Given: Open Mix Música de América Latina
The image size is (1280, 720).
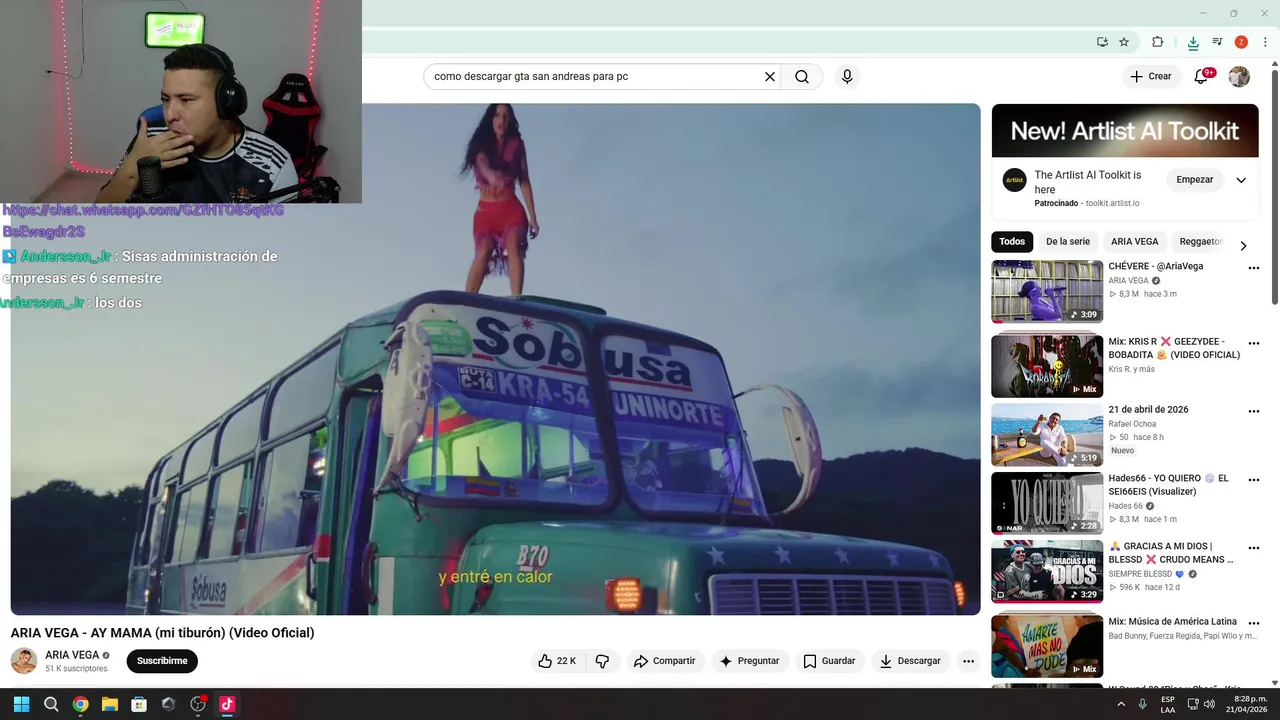Looking at the screenshot, I should pos(1047,645).
